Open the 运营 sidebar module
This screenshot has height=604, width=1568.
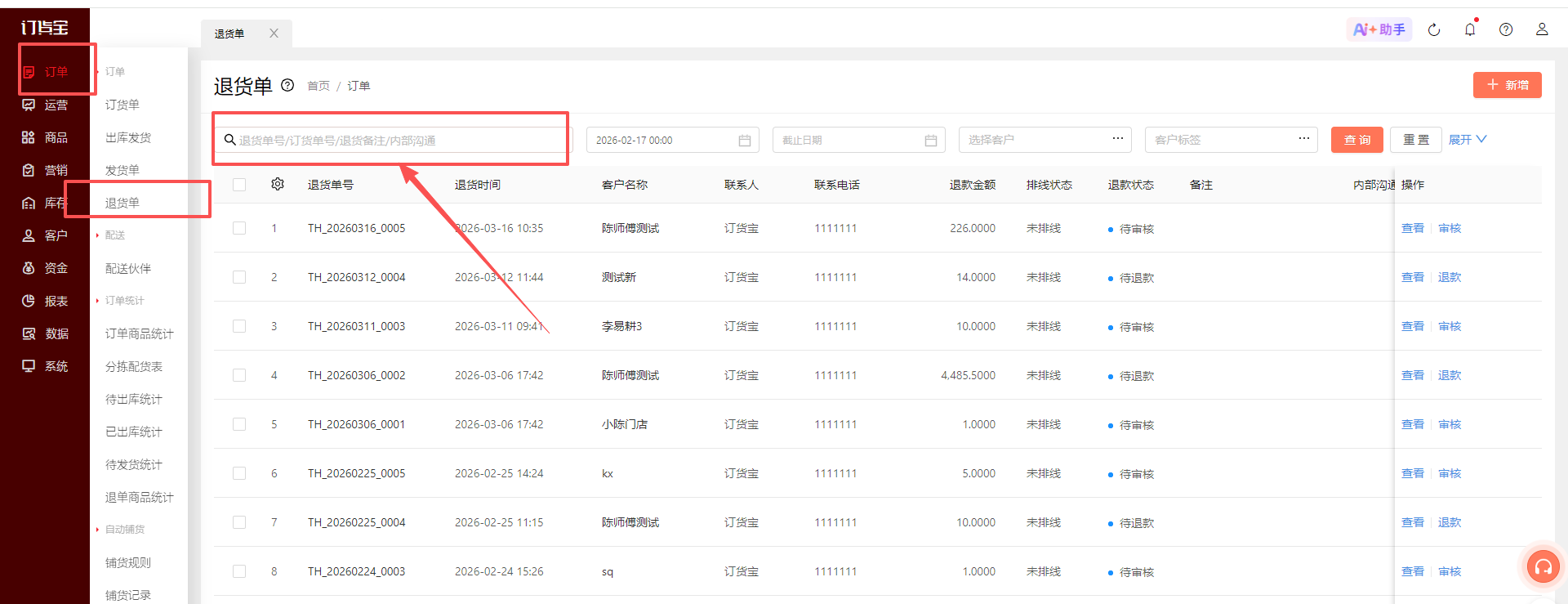[46, 105]
